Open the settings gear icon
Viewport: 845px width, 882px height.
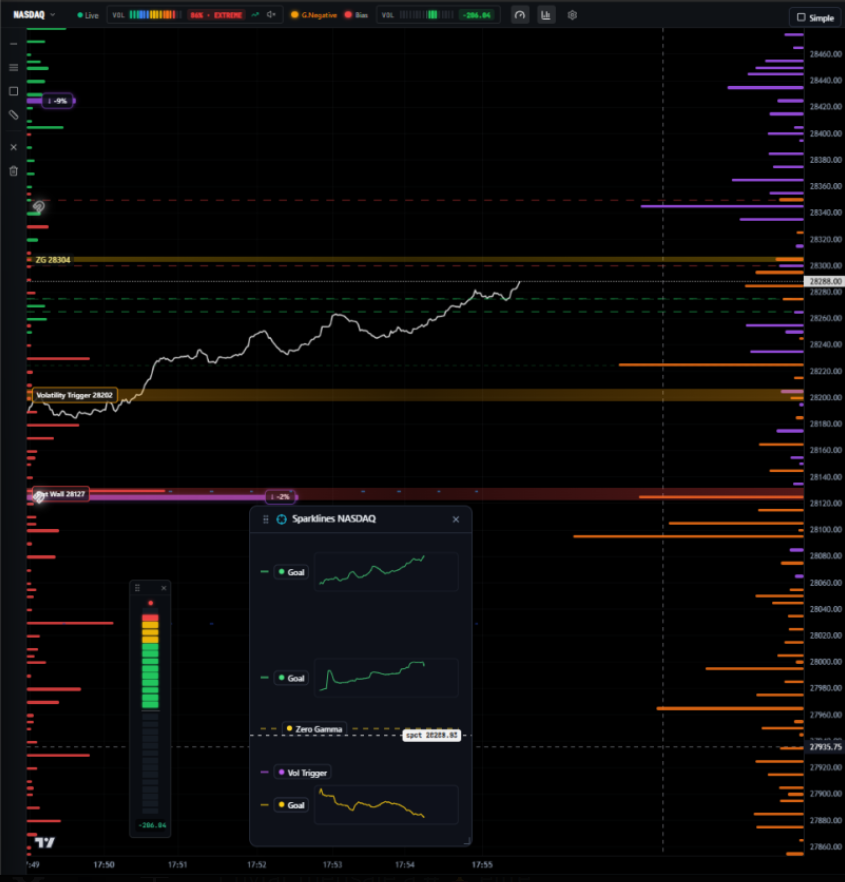572,15
